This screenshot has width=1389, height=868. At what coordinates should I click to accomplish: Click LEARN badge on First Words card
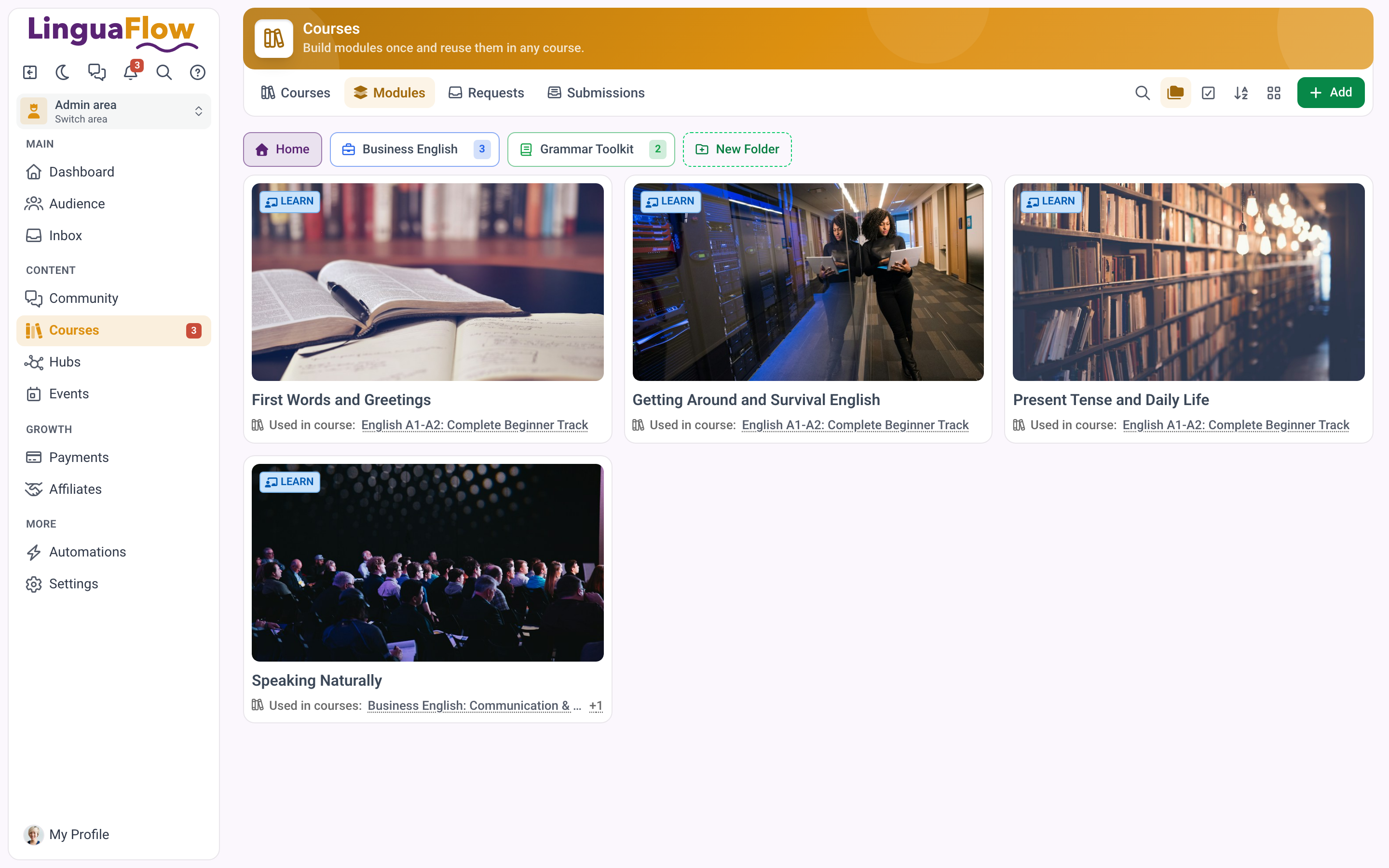point(290,202)
